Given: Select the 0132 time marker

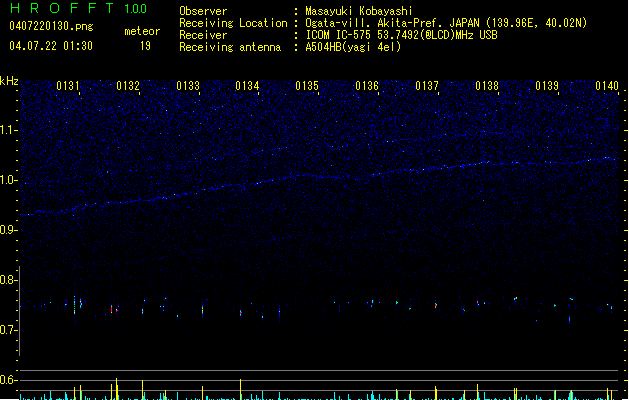Looking at the screenshot, I should click(128, 86).
